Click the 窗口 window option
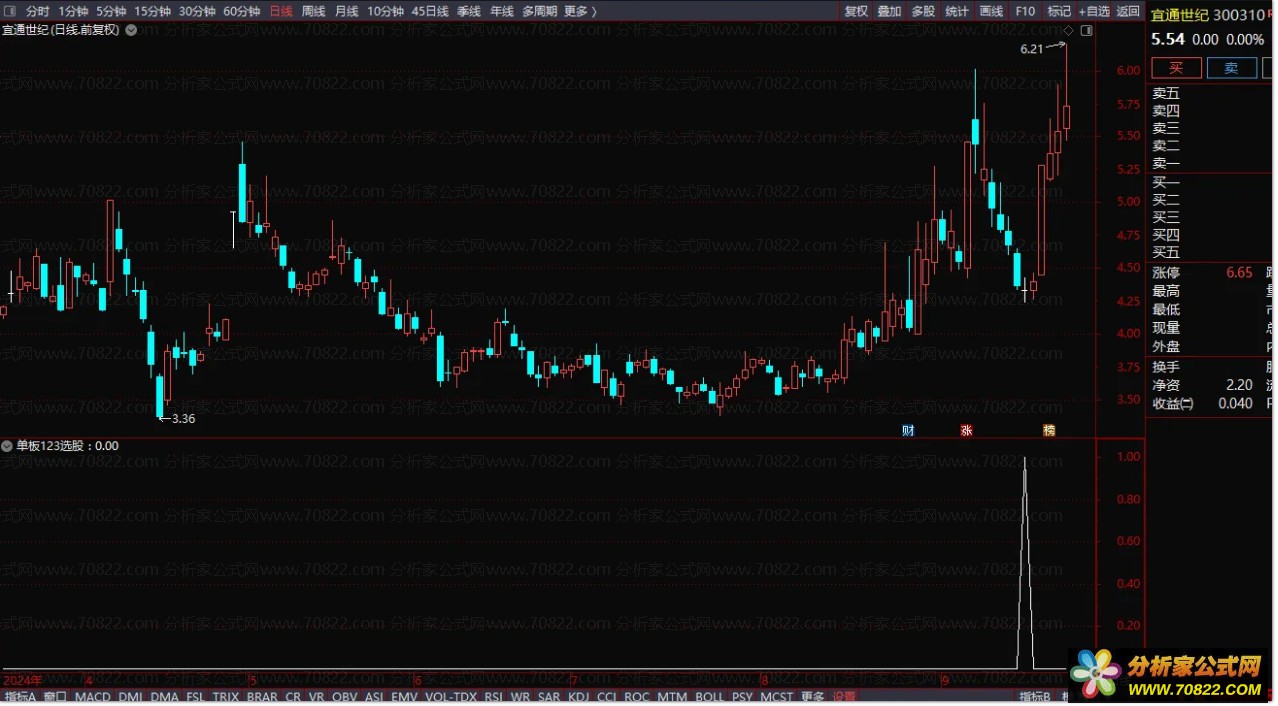The width and height of the screenshot is (1278, 706). point(55,697)
